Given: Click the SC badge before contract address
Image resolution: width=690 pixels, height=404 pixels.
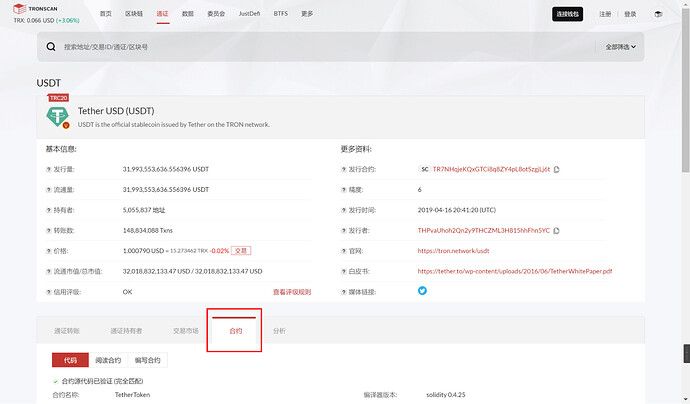Looking at the screenshot, I should point(424,169).
